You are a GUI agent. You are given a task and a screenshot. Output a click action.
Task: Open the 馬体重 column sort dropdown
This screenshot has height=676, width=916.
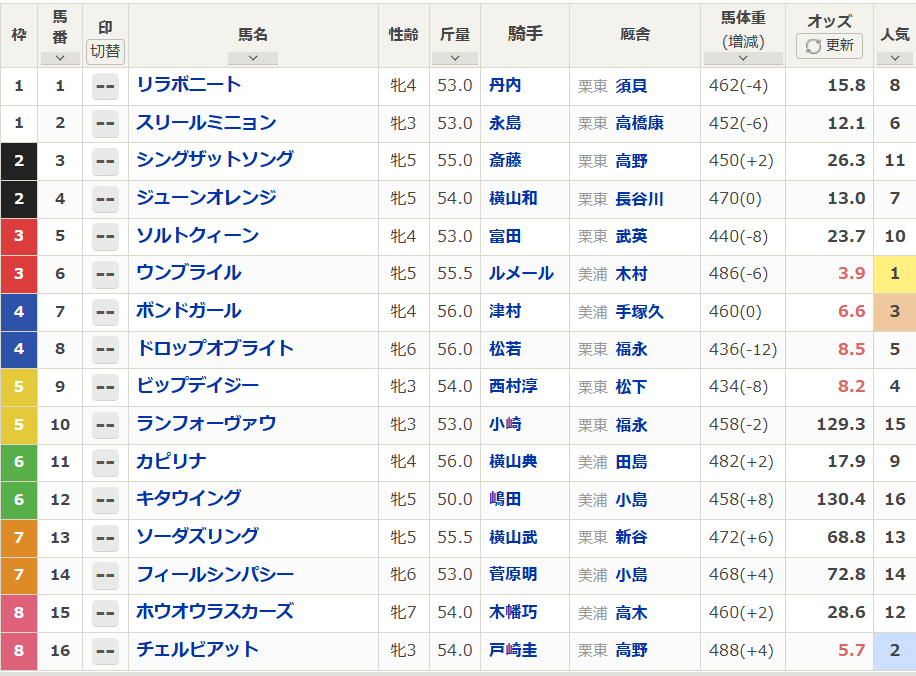[742, 58]
